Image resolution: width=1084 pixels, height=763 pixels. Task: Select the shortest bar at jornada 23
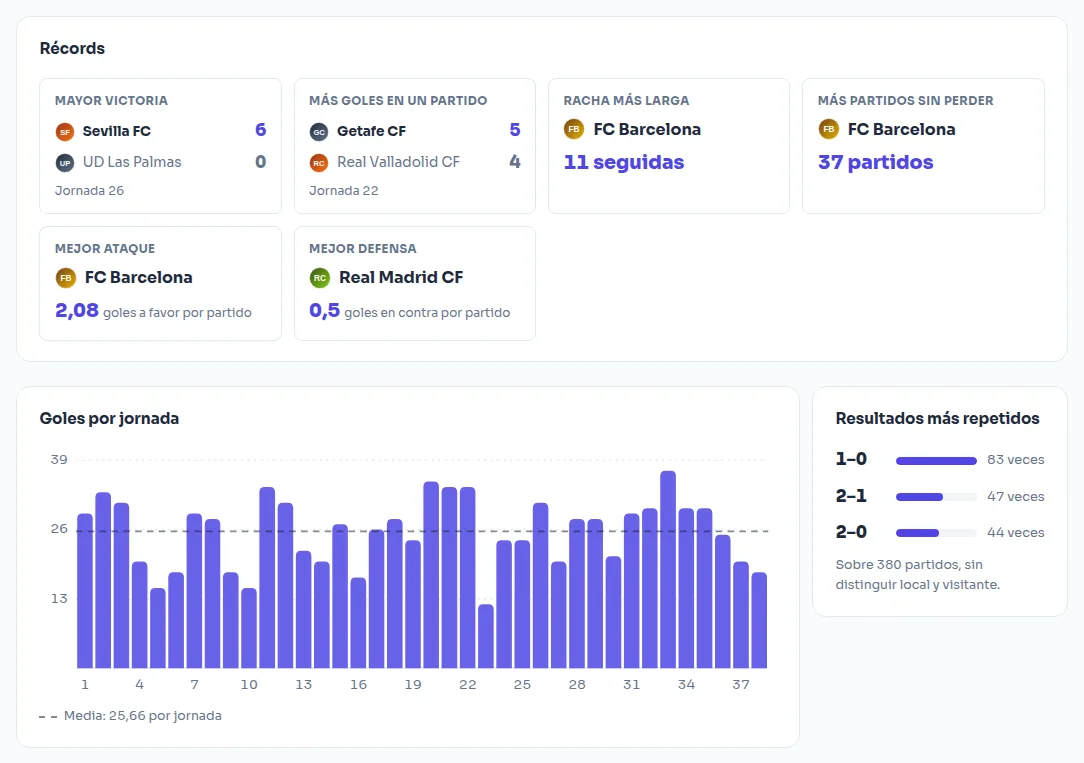(x=486, y=637)
